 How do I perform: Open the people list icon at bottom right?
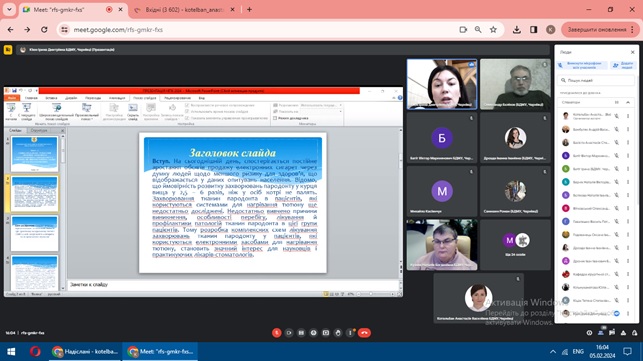(x=601, y=333)
